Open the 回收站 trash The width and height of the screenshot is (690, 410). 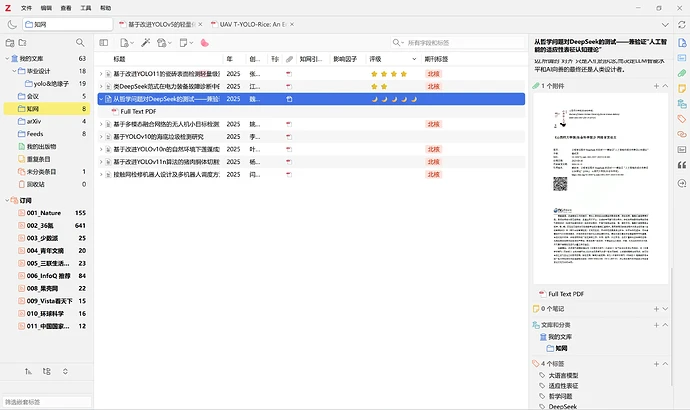pyautogui.click(x=47, y=184)
